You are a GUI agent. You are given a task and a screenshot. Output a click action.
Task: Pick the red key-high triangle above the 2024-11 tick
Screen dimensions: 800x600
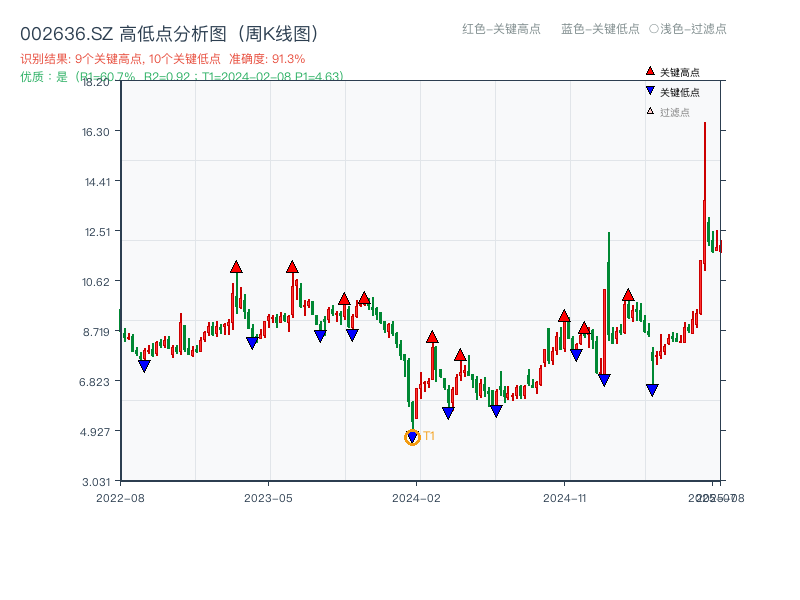click(564, 316)
